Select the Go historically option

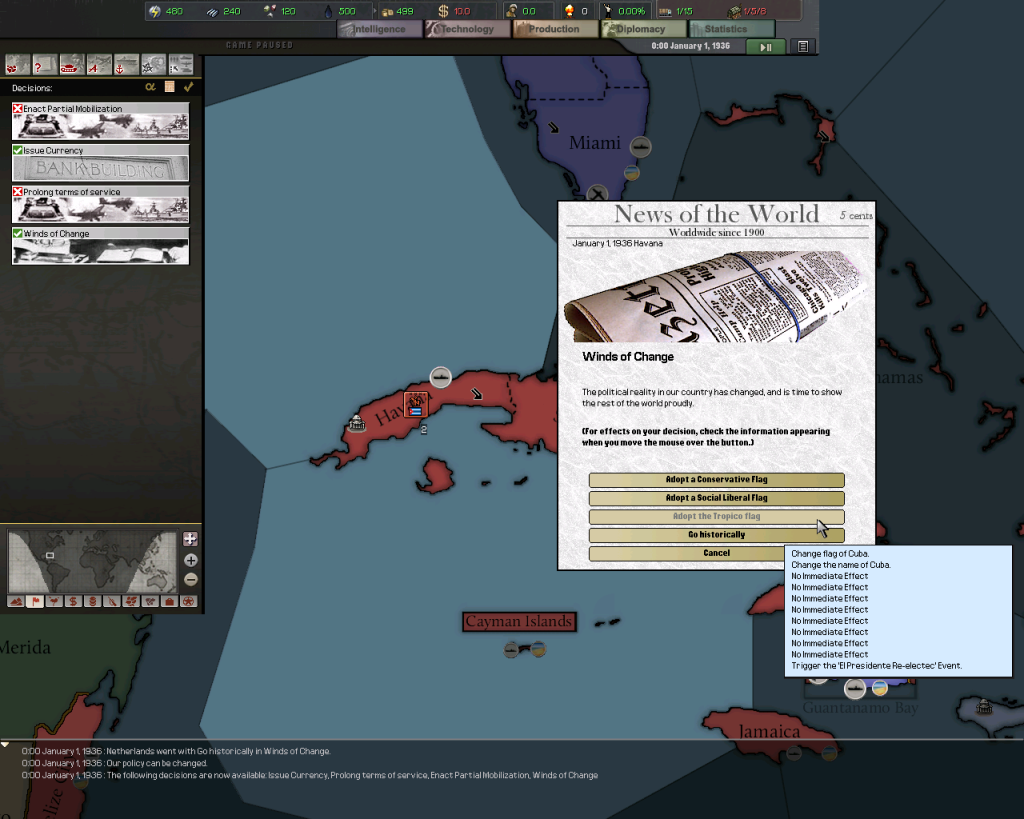pos(716,534)
